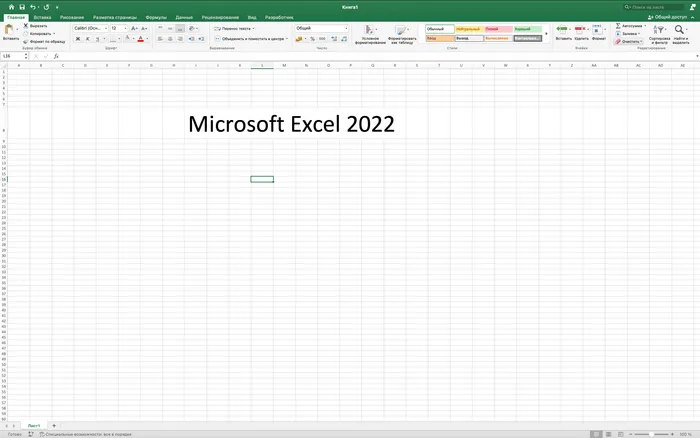Image resolution: width=700 pixels, height=438 pixels.
Task: Activate Format Painter (Формат по образцу)
Action: [x=44, y=42]
